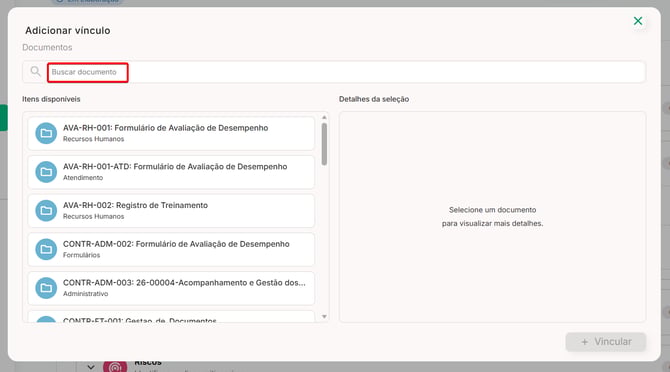Image resolution: width=670 pixels, height=372 pixels.
Task: Click the document list scrollbar thumb
Action: [324, 144]
